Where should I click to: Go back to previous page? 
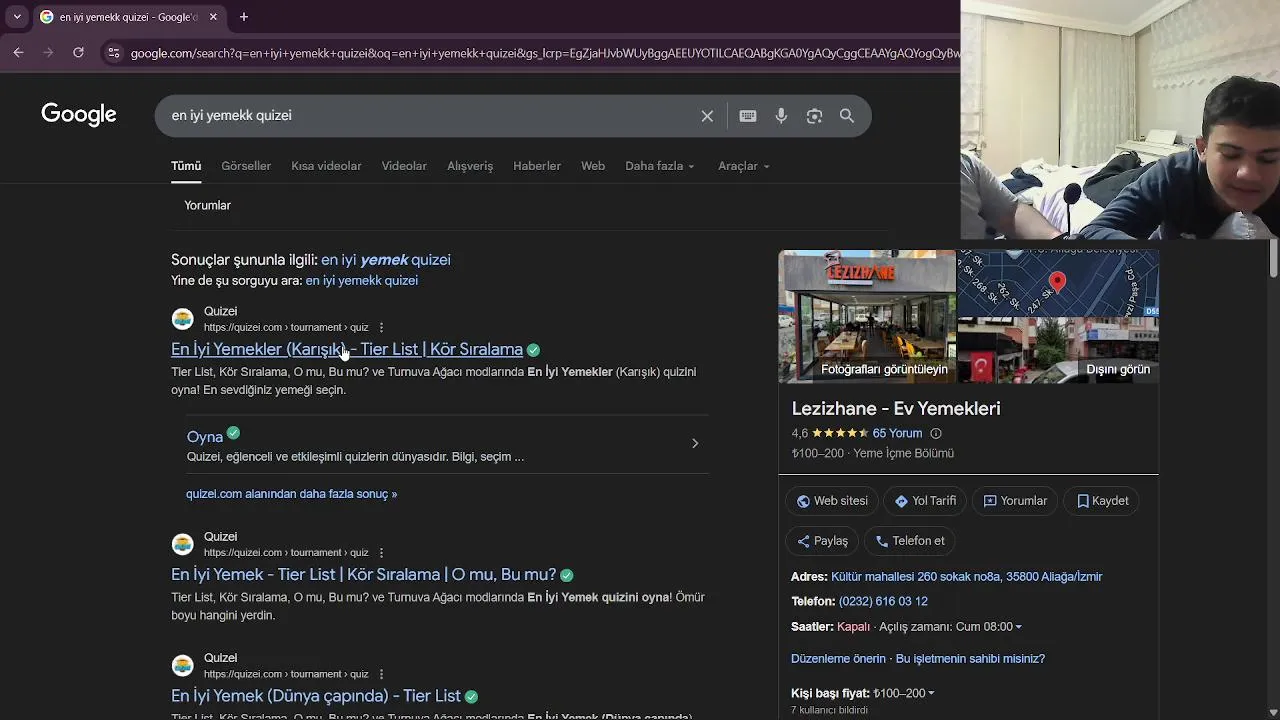coord(18,52)
